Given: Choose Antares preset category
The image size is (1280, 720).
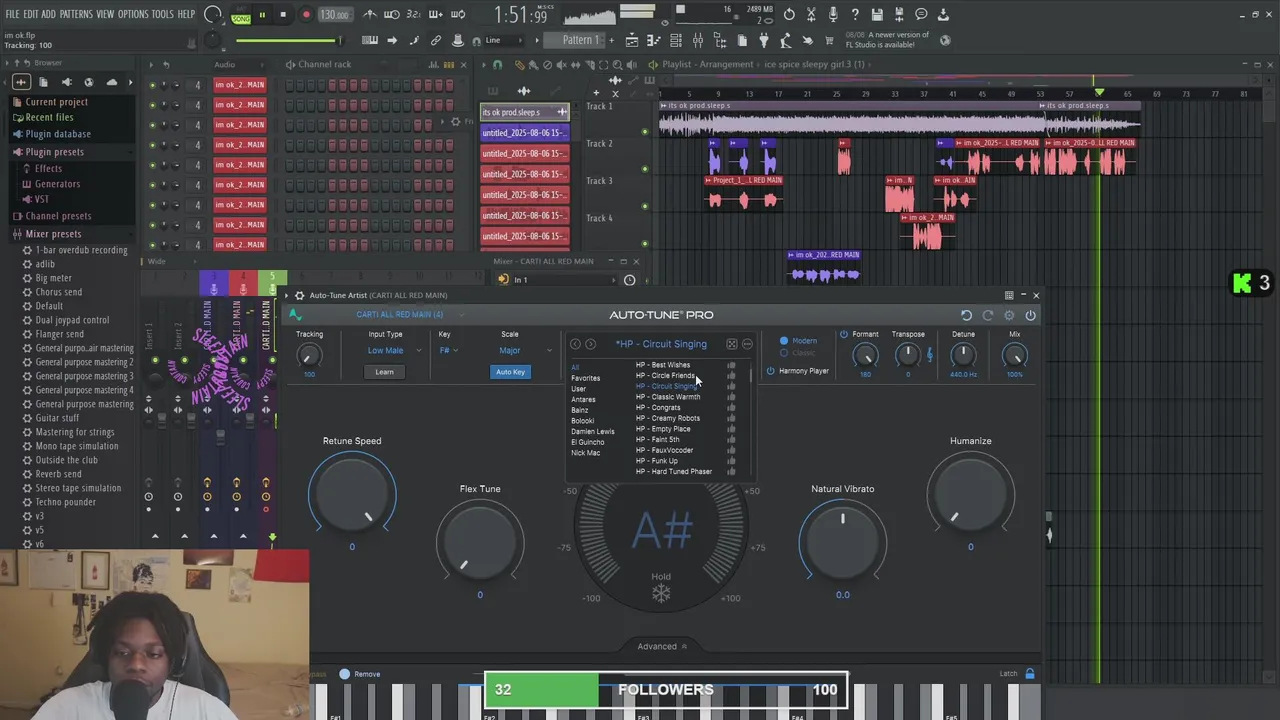Looking at the screenshot, I should coord(583,400).
